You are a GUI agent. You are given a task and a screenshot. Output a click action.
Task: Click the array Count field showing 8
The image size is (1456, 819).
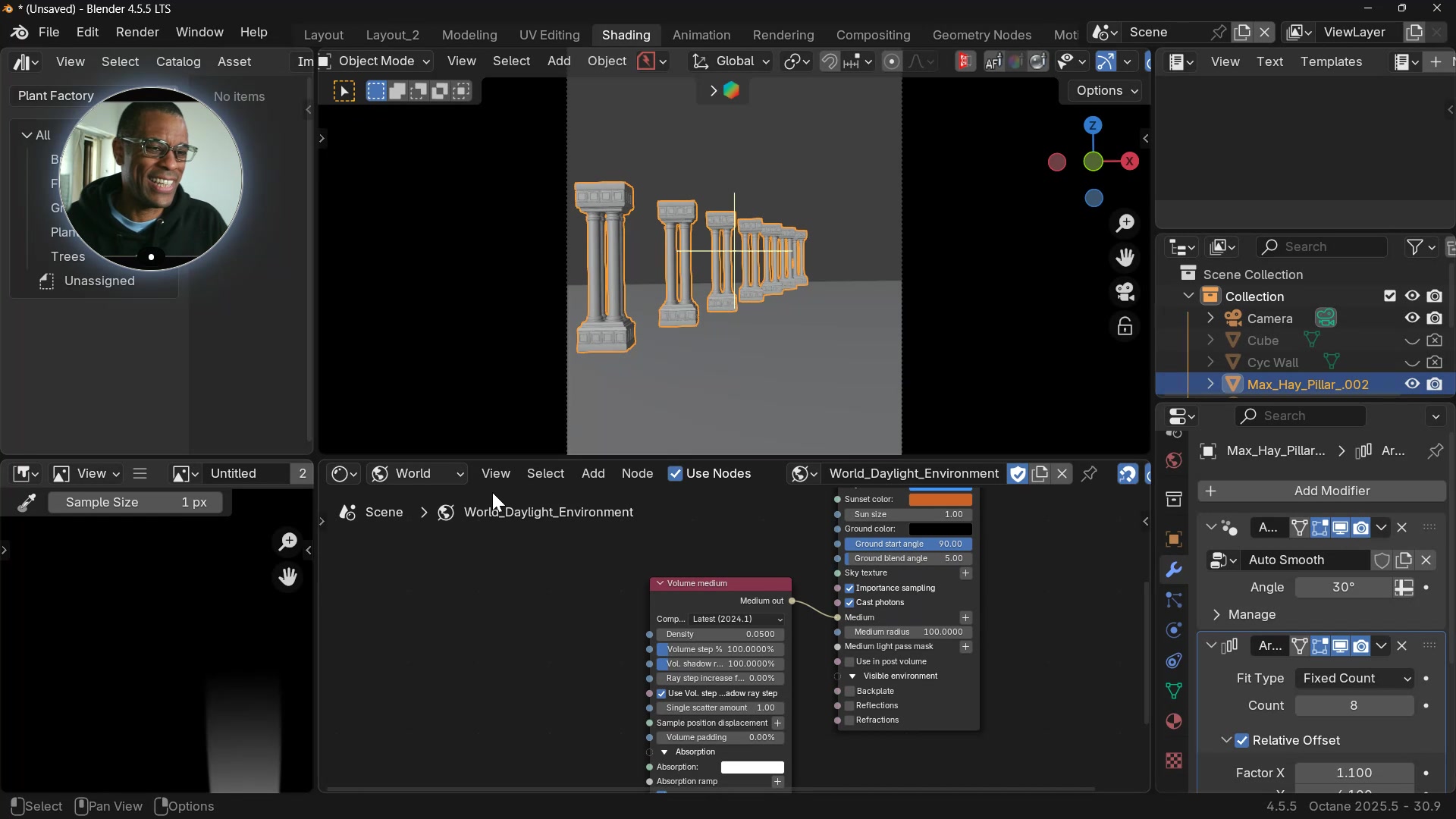point(1354,706)
